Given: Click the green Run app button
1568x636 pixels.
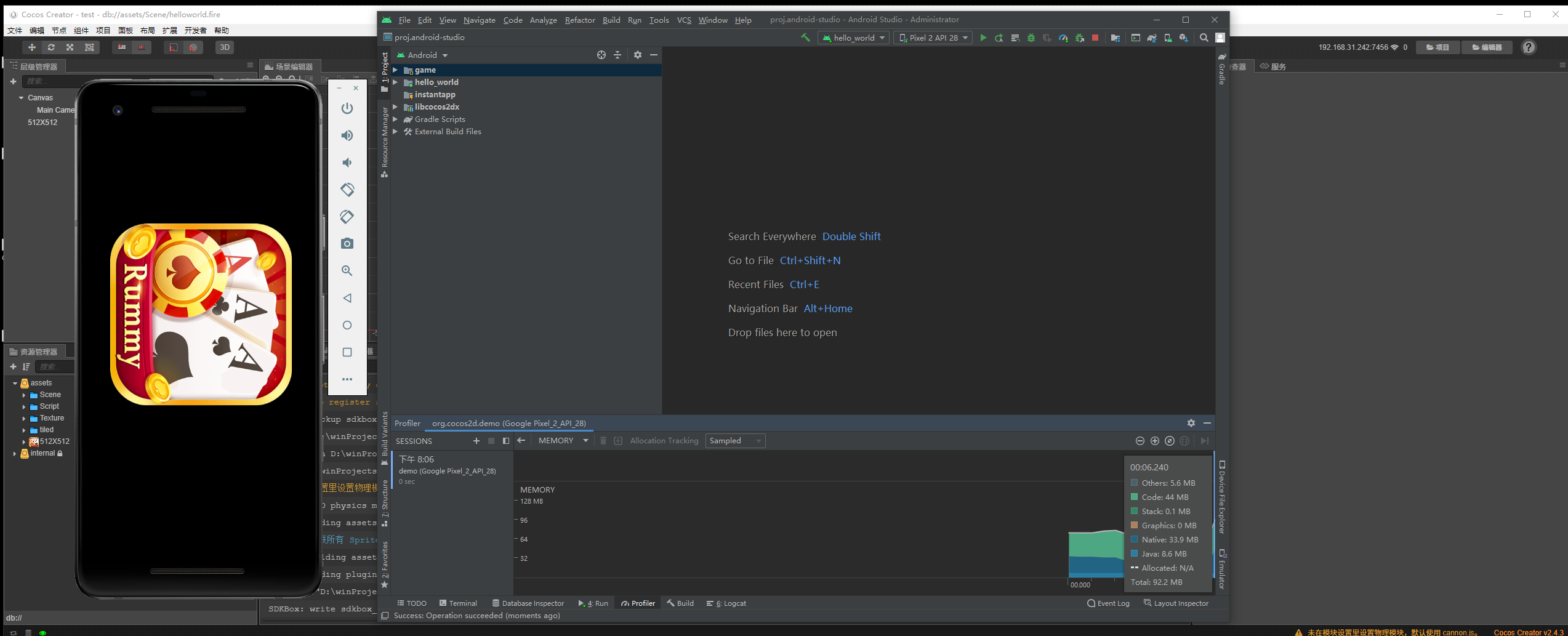Looking at the screenshot, I should pos(983,38).
